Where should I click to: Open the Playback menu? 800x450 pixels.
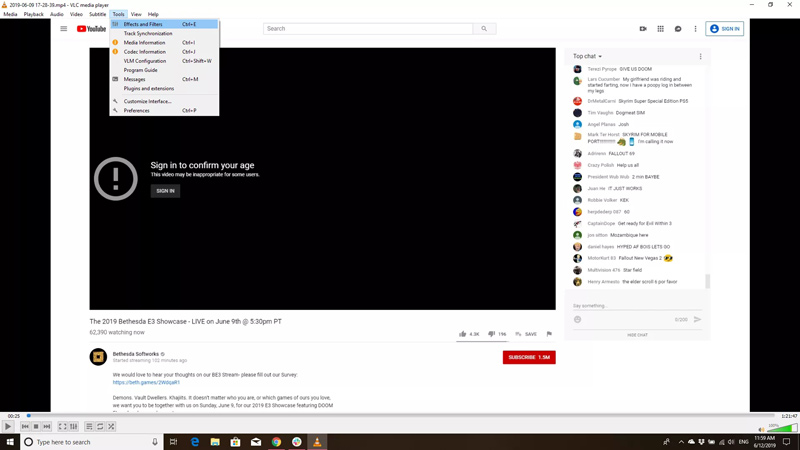pos(33,14)
